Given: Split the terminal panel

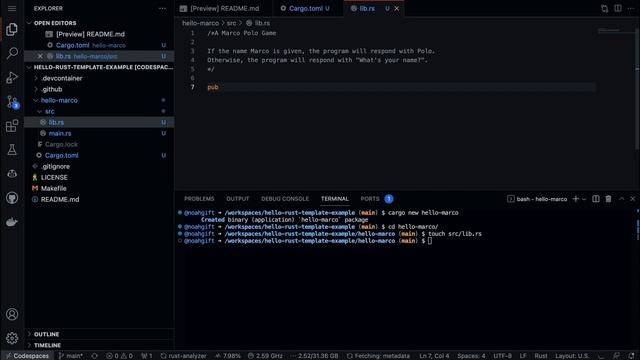Looking at the screenshot, I should click(596, 199).
